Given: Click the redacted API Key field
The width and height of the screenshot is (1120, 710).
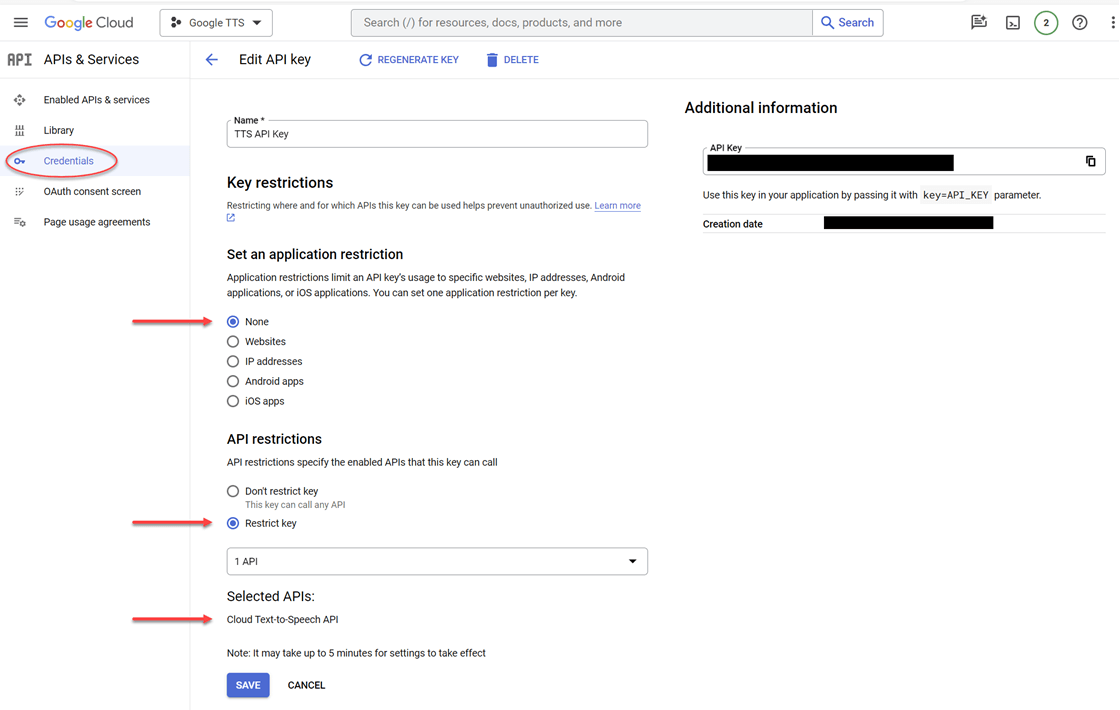Looking at the screenshot, I should [904, 161].
